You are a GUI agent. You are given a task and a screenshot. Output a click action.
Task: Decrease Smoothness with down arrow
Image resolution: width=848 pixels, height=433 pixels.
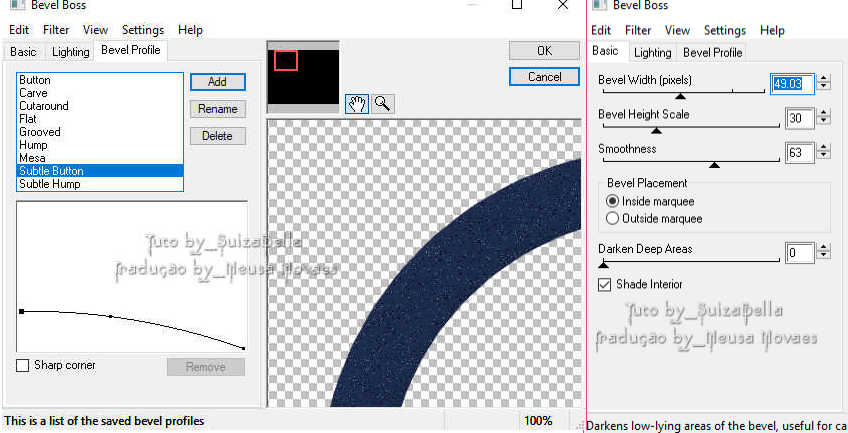coord(824,155)
